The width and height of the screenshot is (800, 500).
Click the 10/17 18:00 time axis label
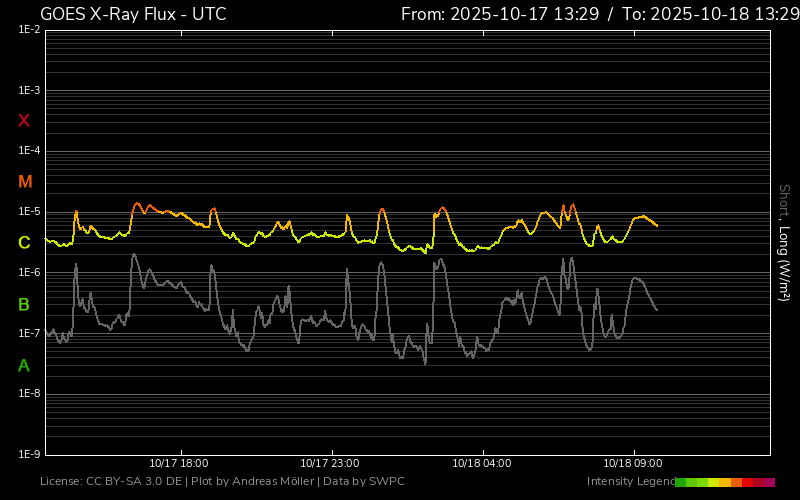[x=179, y=463]
